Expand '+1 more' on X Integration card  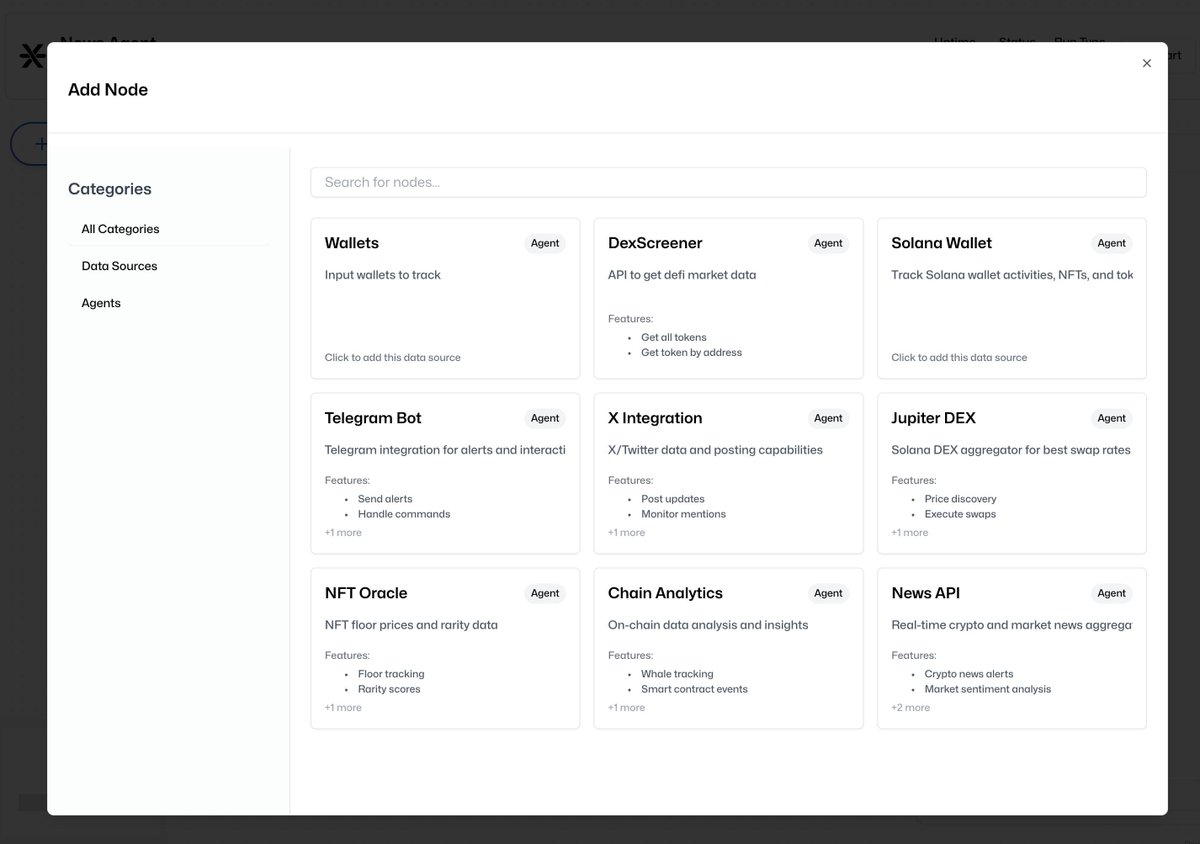point(626,533)
